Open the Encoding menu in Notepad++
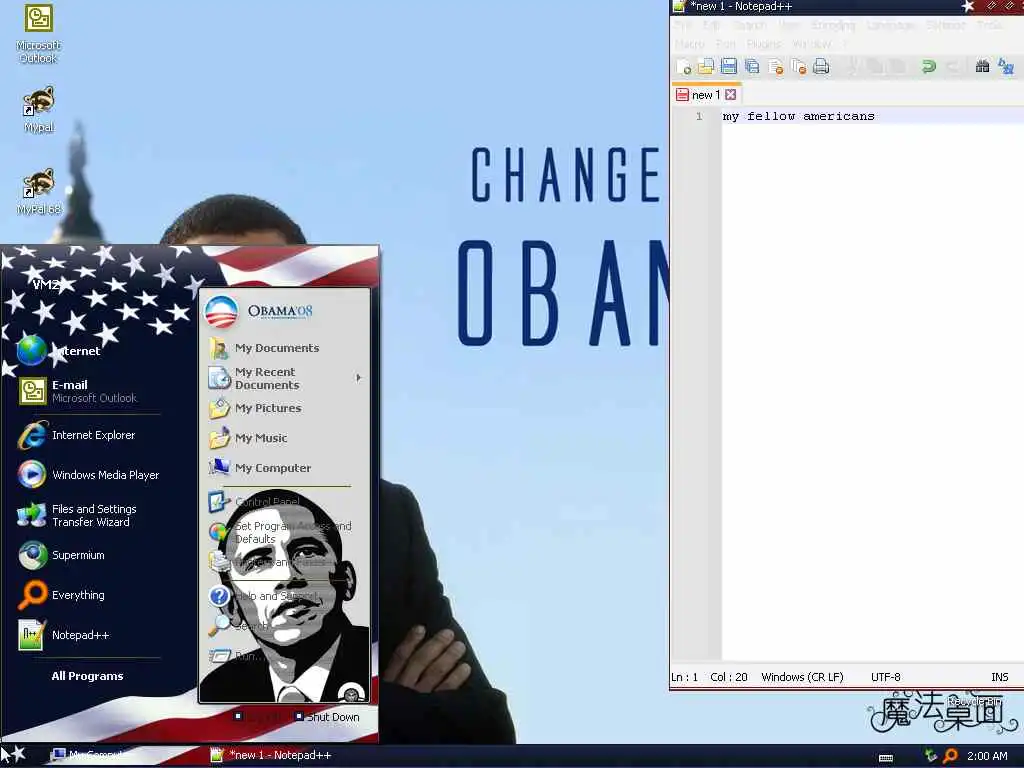This screenshot has height=768, width=1024. pyautogui.click(x=833, y=25)
